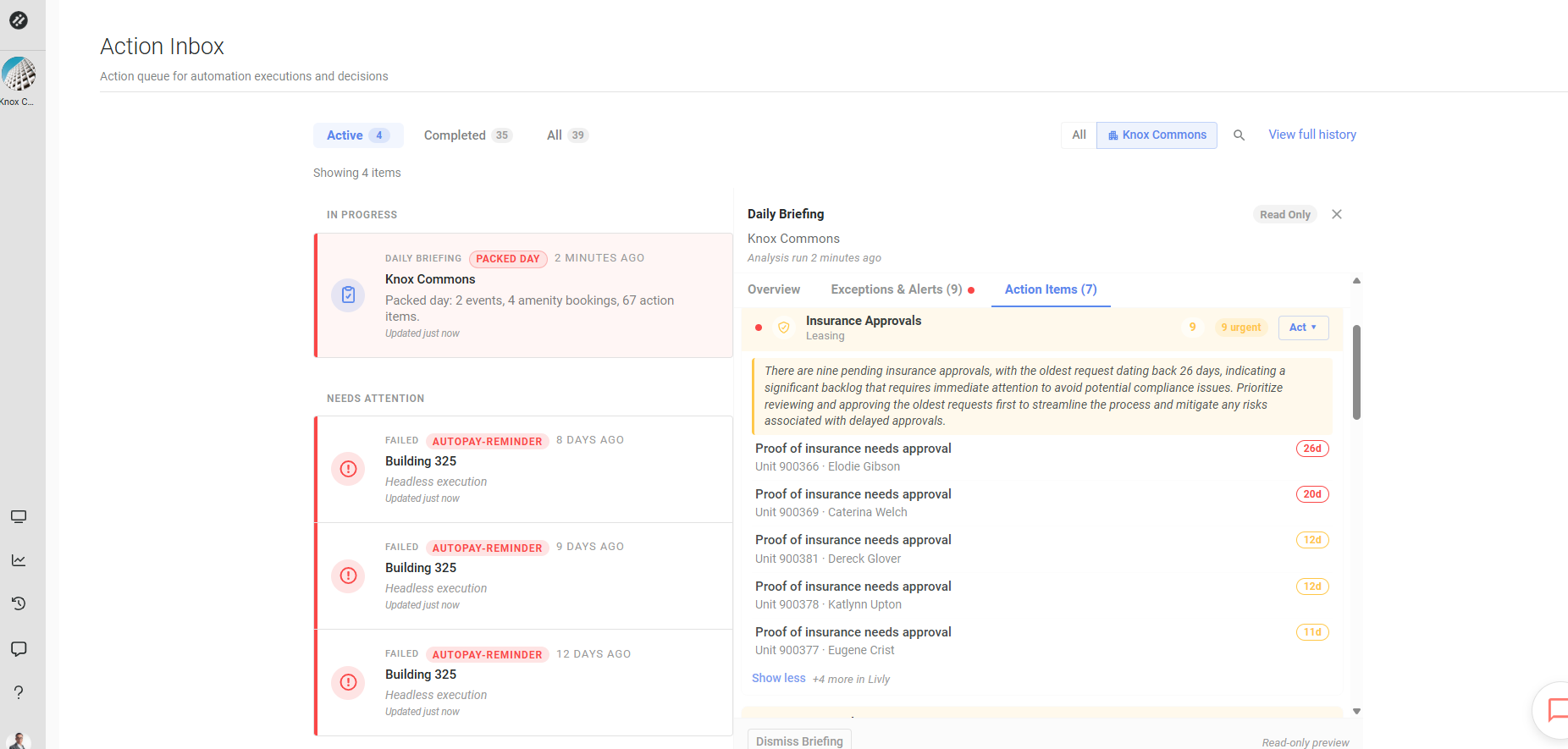The image size is (1568, 749).
Task: Click the clipboard icon on Knox Commons briefing
Action: (x=348, y=295)
